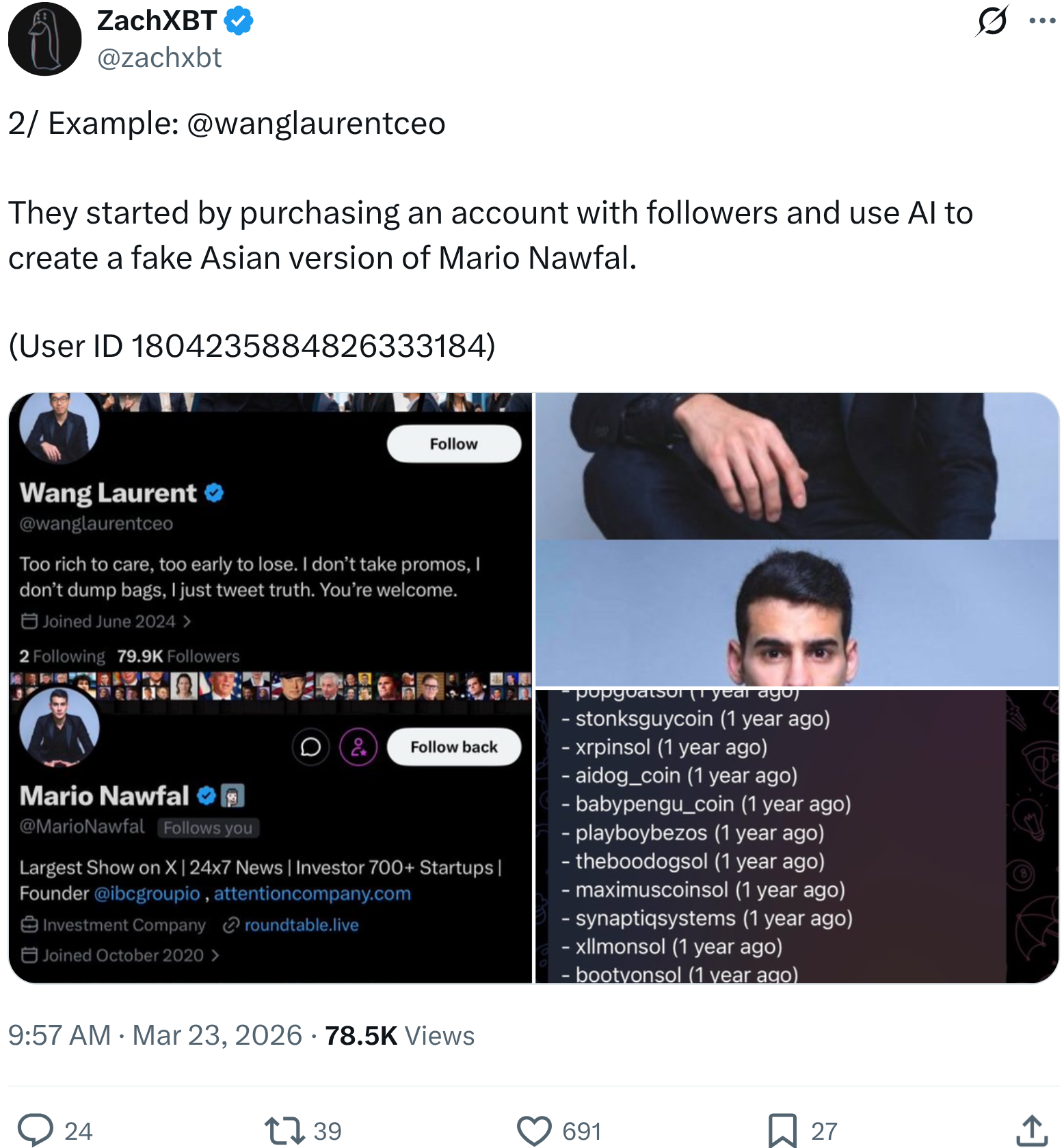Like the tweet with heart icon

click(534, 1130)
